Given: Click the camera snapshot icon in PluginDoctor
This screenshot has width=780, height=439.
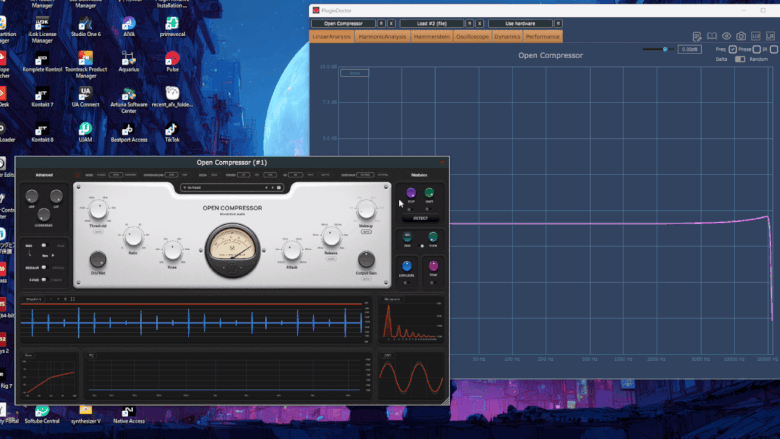Looking at the screenshot, I should pyautogui.click(x=740, y=37).
